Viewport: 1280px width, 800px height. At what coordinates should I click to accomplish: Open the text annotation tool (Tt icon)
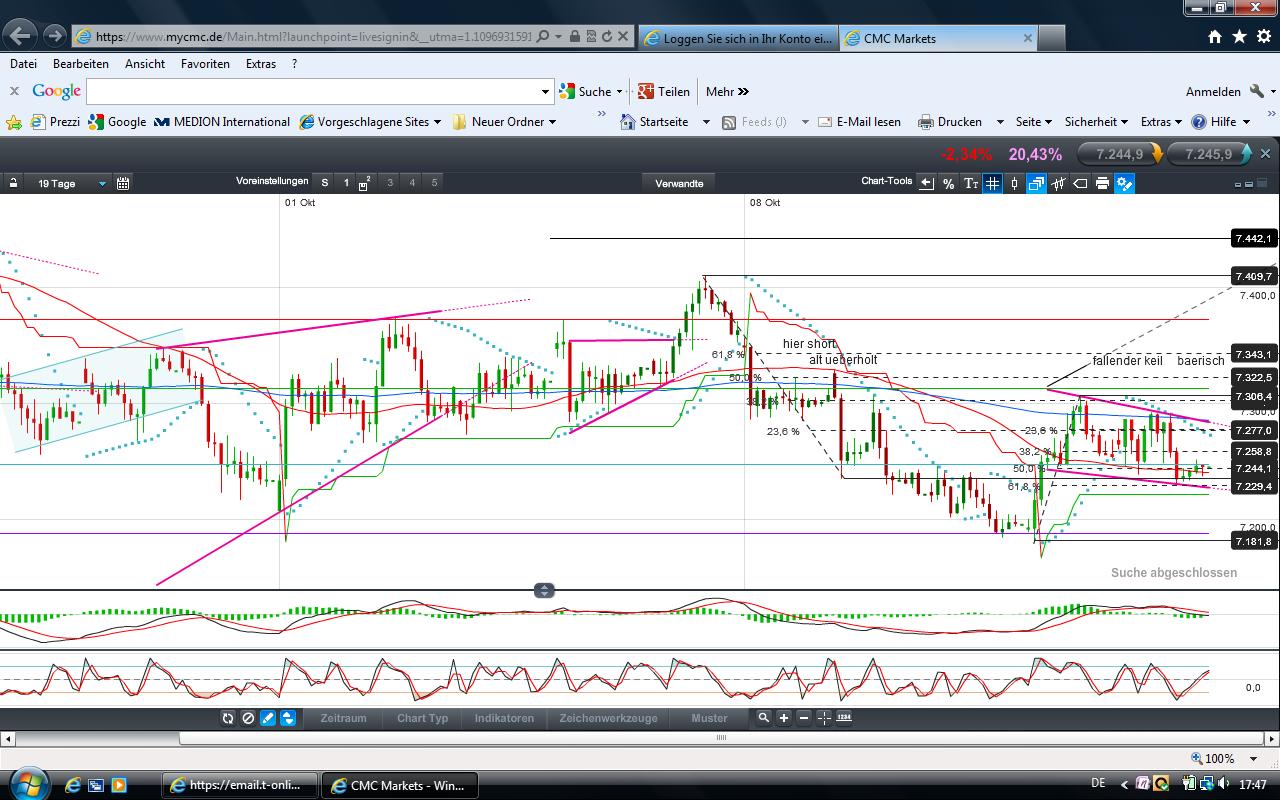pyautogui.click(x=970, y=183)
